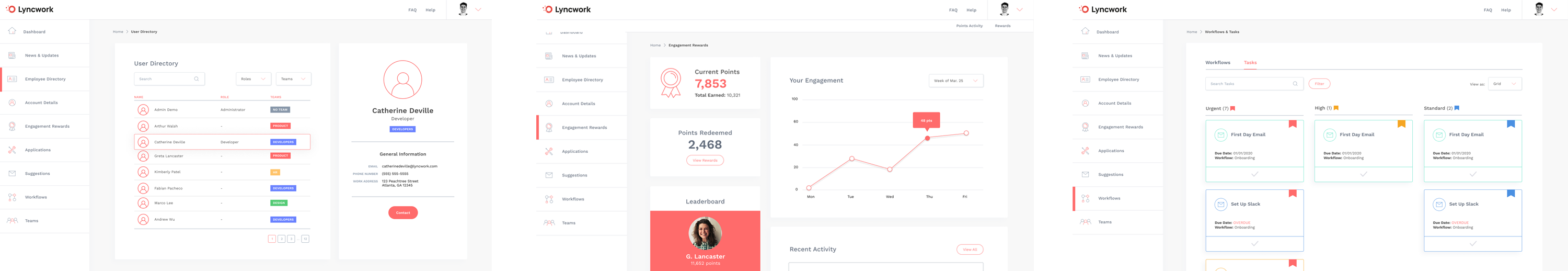Click the User Directory search field

tap(164, 79)
